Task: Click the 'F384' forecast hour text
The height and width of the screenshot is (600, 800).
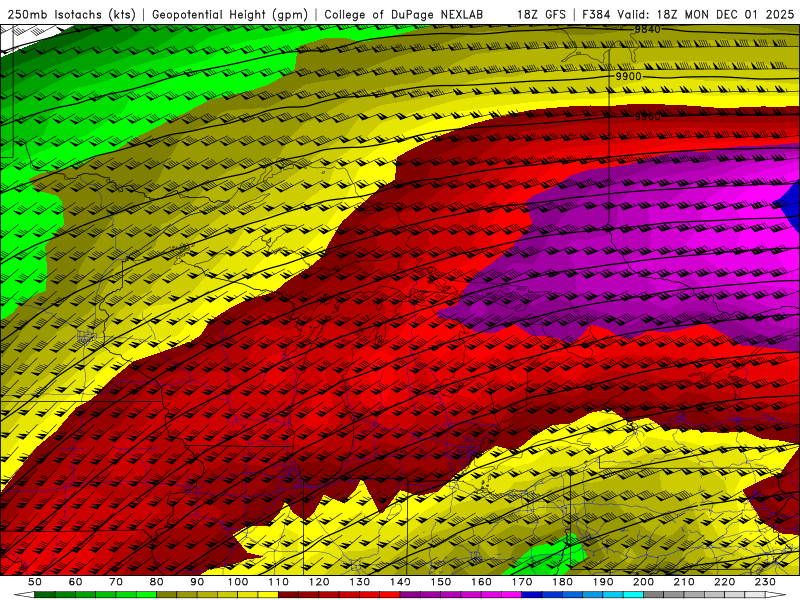Action: point(596,15)
